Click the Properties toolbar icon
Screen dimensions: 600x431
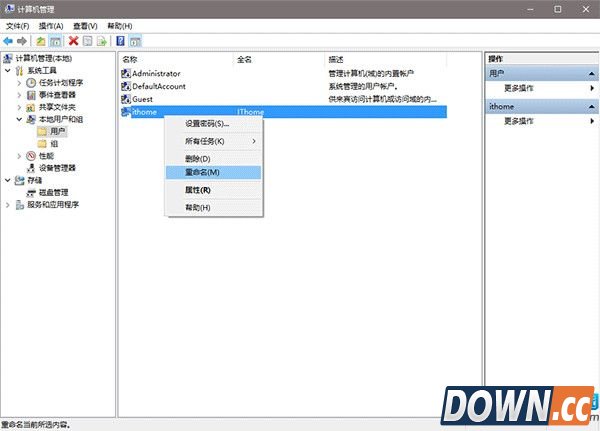coord(88,41)
